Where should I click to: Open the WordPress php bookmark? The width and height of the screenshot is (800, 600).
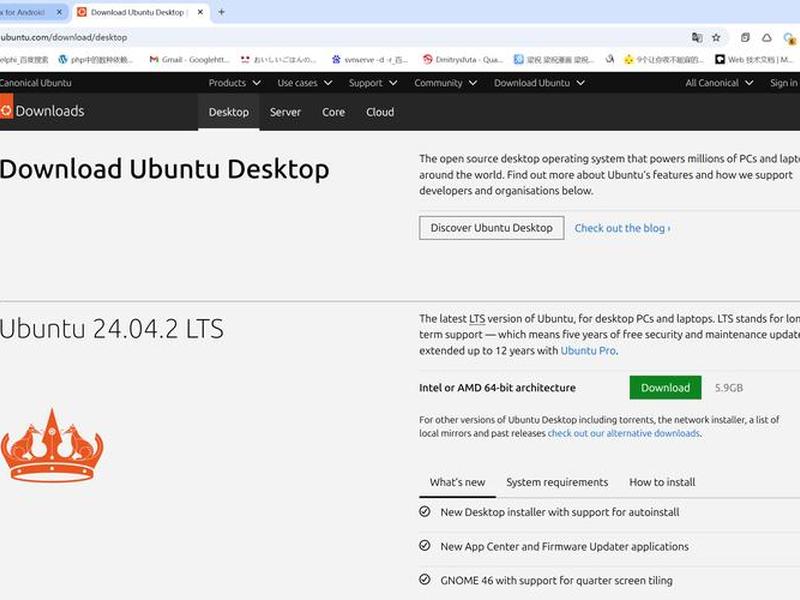tap(95, 60)
